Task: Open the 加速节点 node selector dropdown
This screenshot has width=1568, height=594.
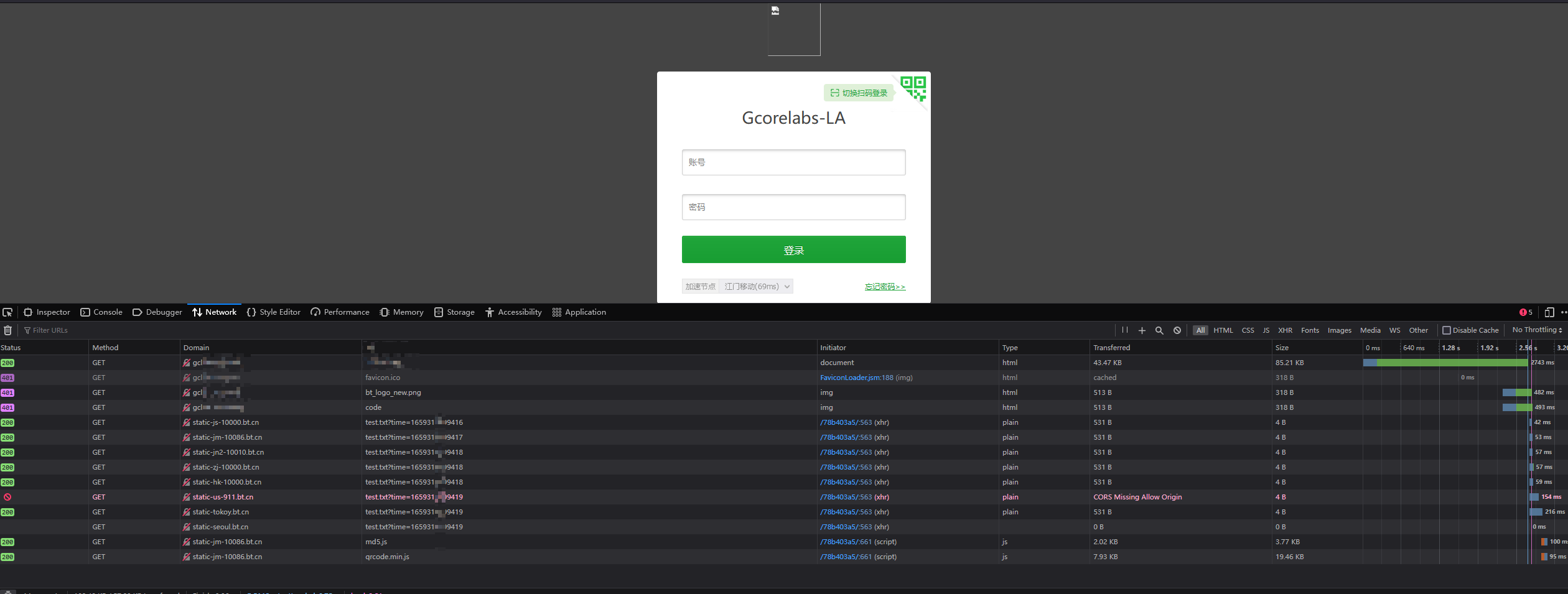Action: click(x=755, y=287)
